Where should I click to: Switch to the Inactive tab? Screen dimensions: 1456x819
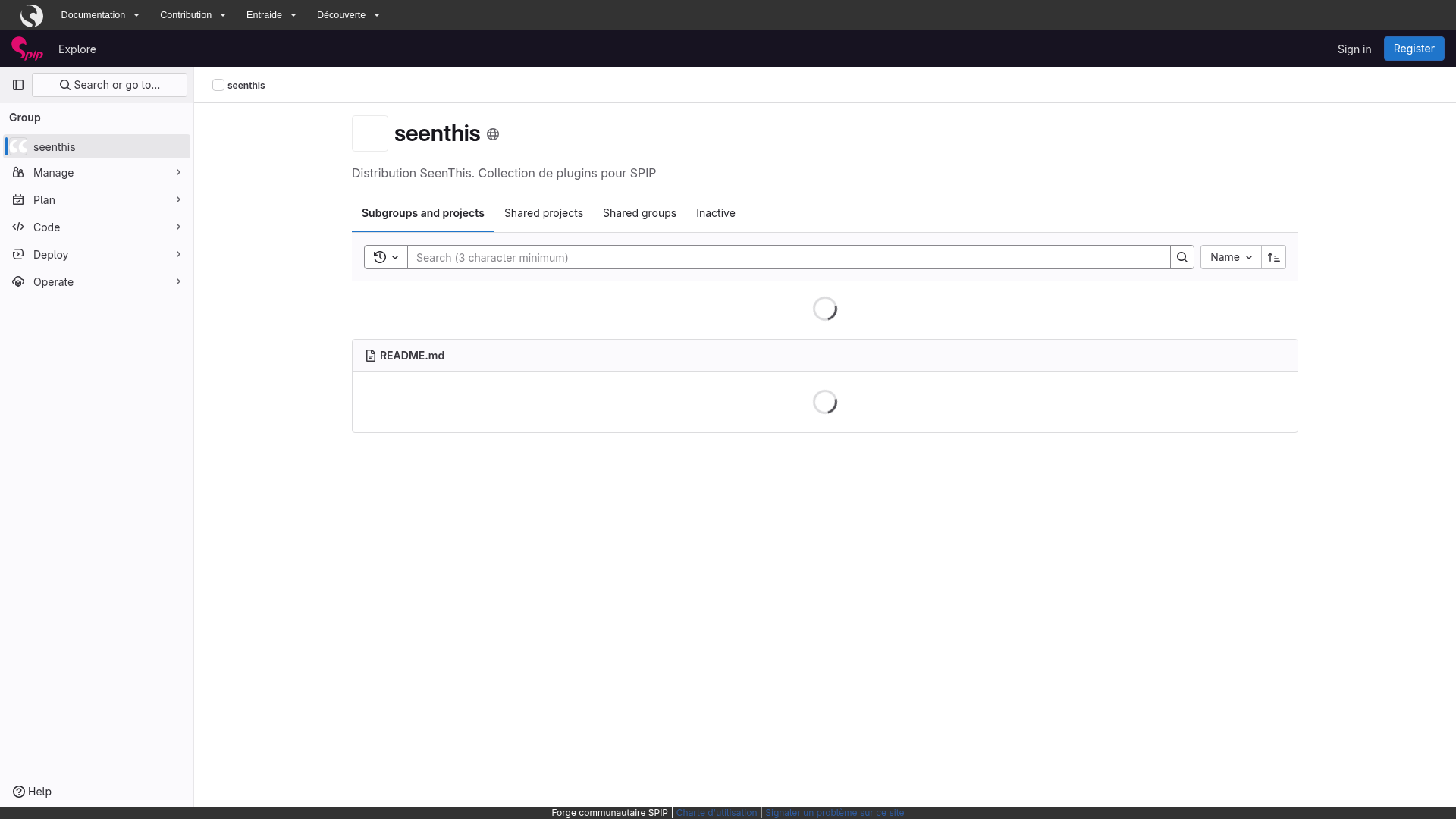click(x=715, y=213)
